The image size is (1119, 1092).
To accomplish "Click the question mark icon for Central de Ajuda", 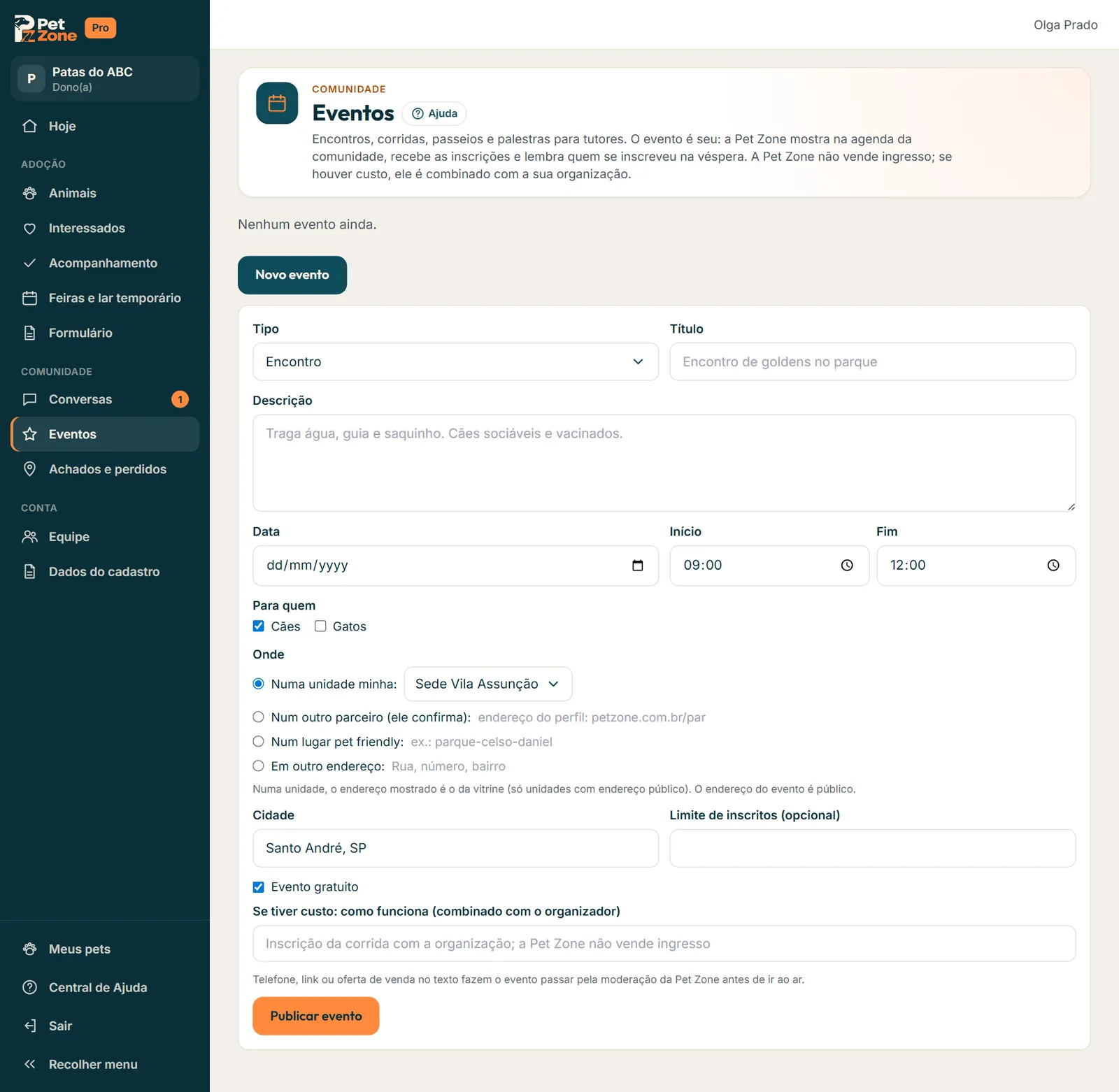I will 29,987.
